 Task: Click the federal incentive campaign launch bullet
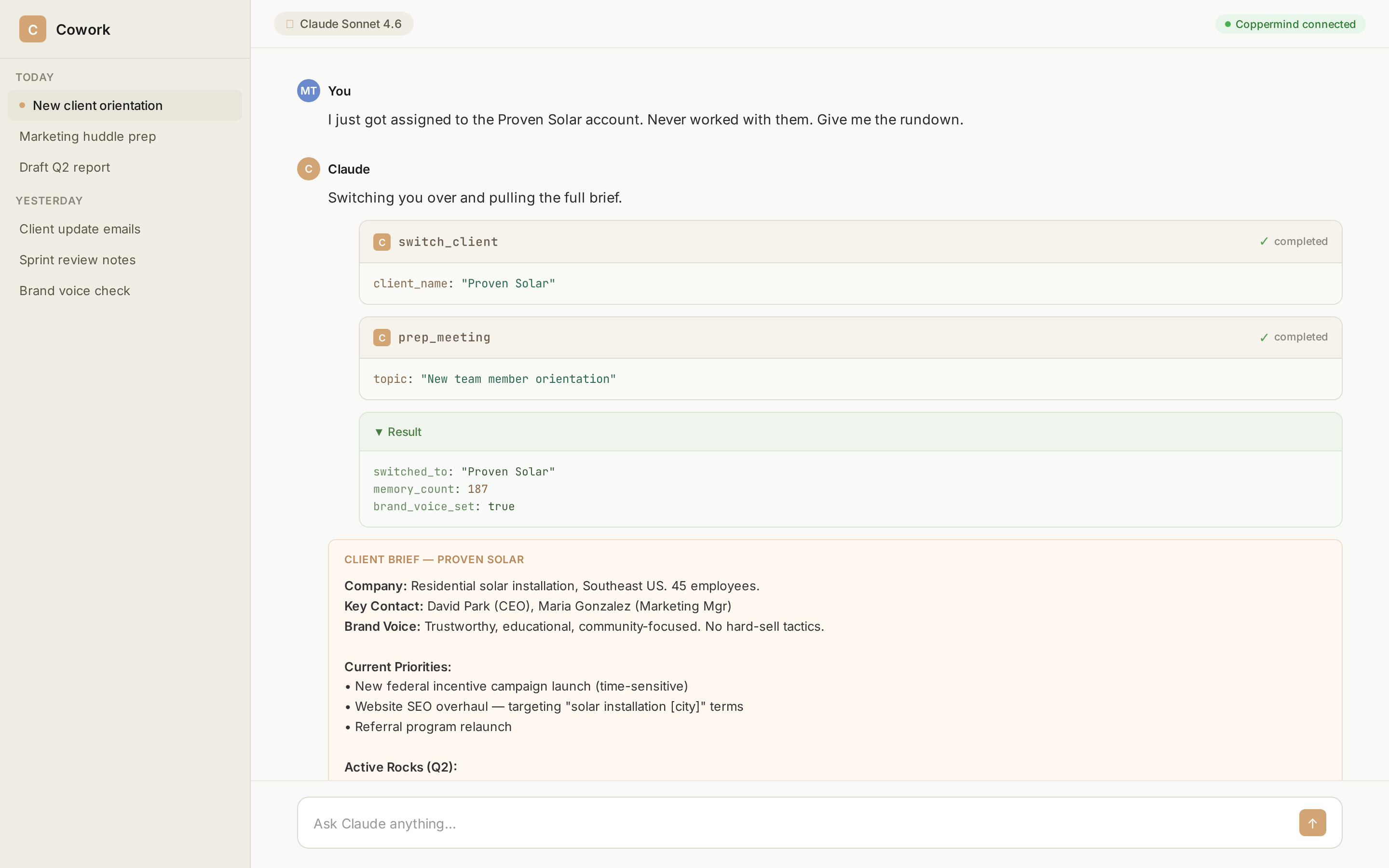[x=516, y=687]
